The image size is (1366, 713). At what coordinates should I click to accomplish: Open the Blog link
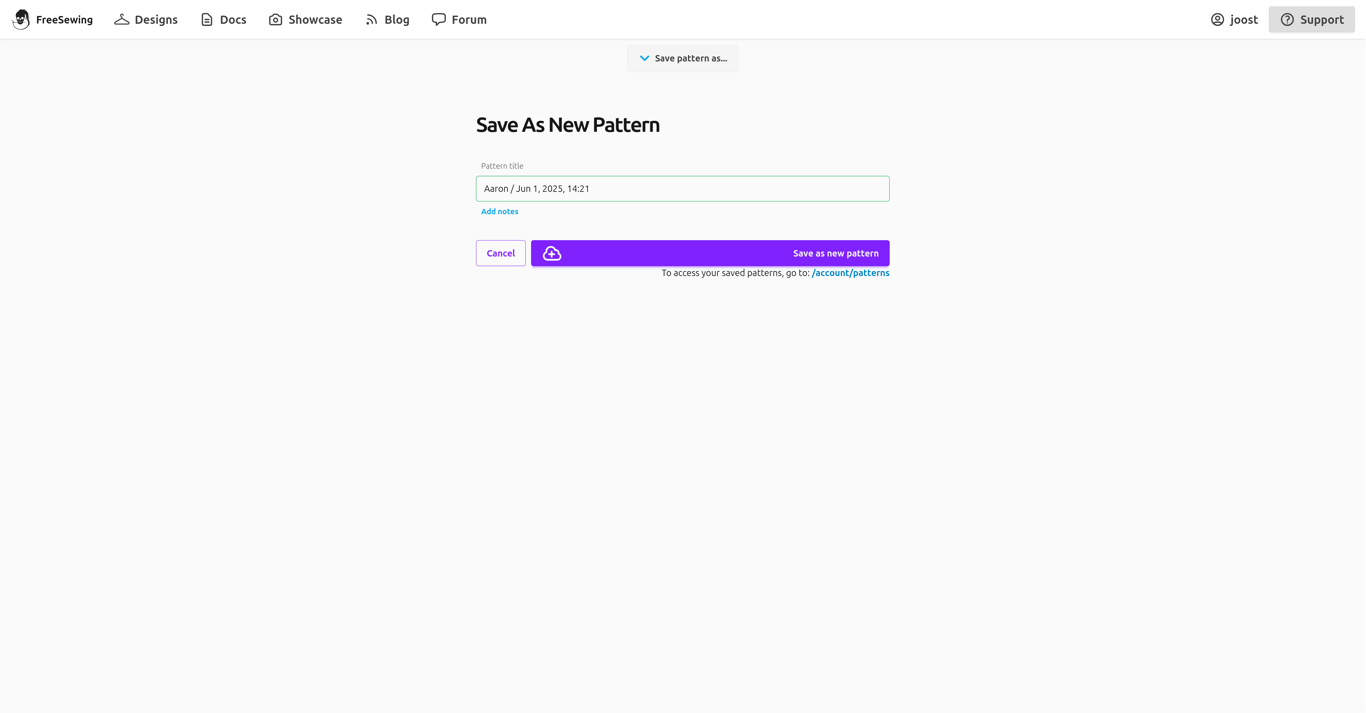click(387, 19)
